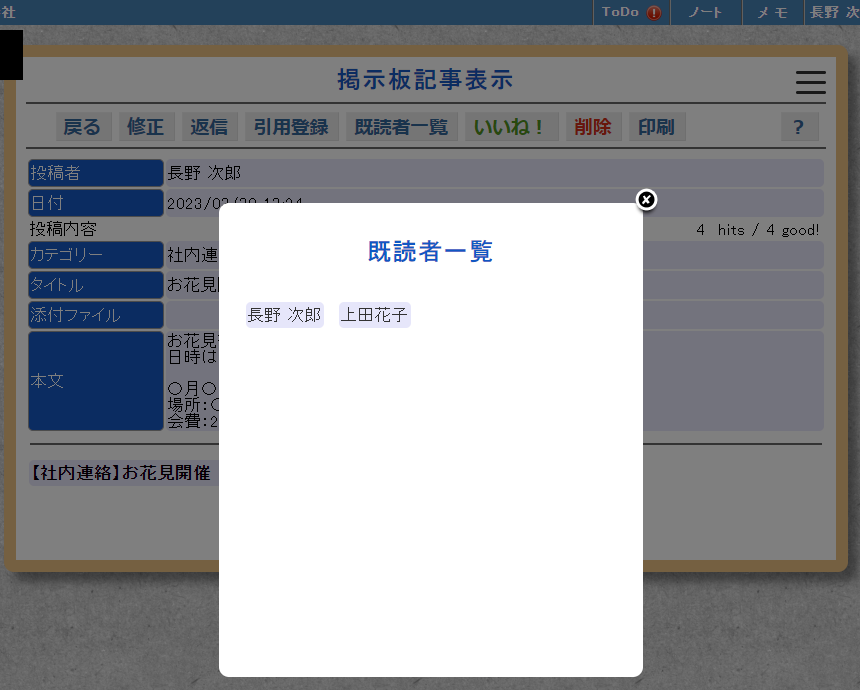Viewport: 860px width, 690px height.
Task: Open the メモ menu in top bar
Action: [772, 13]
